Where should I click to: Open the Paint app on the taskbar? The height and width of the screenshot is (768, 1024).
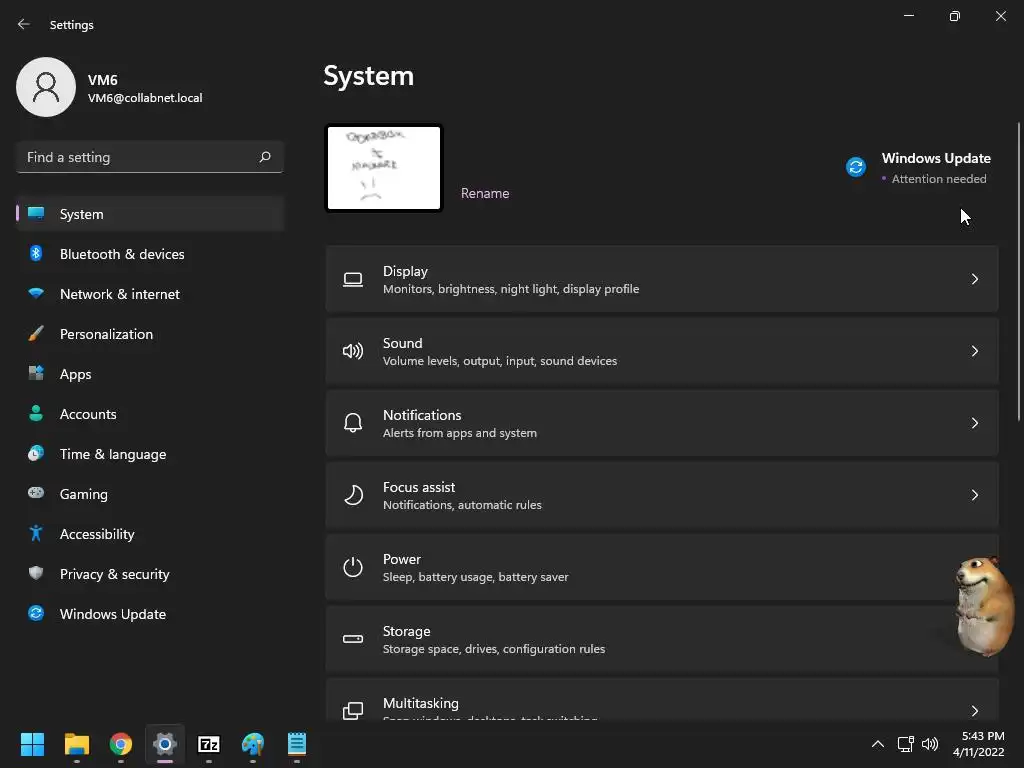(x=253, y=744)
